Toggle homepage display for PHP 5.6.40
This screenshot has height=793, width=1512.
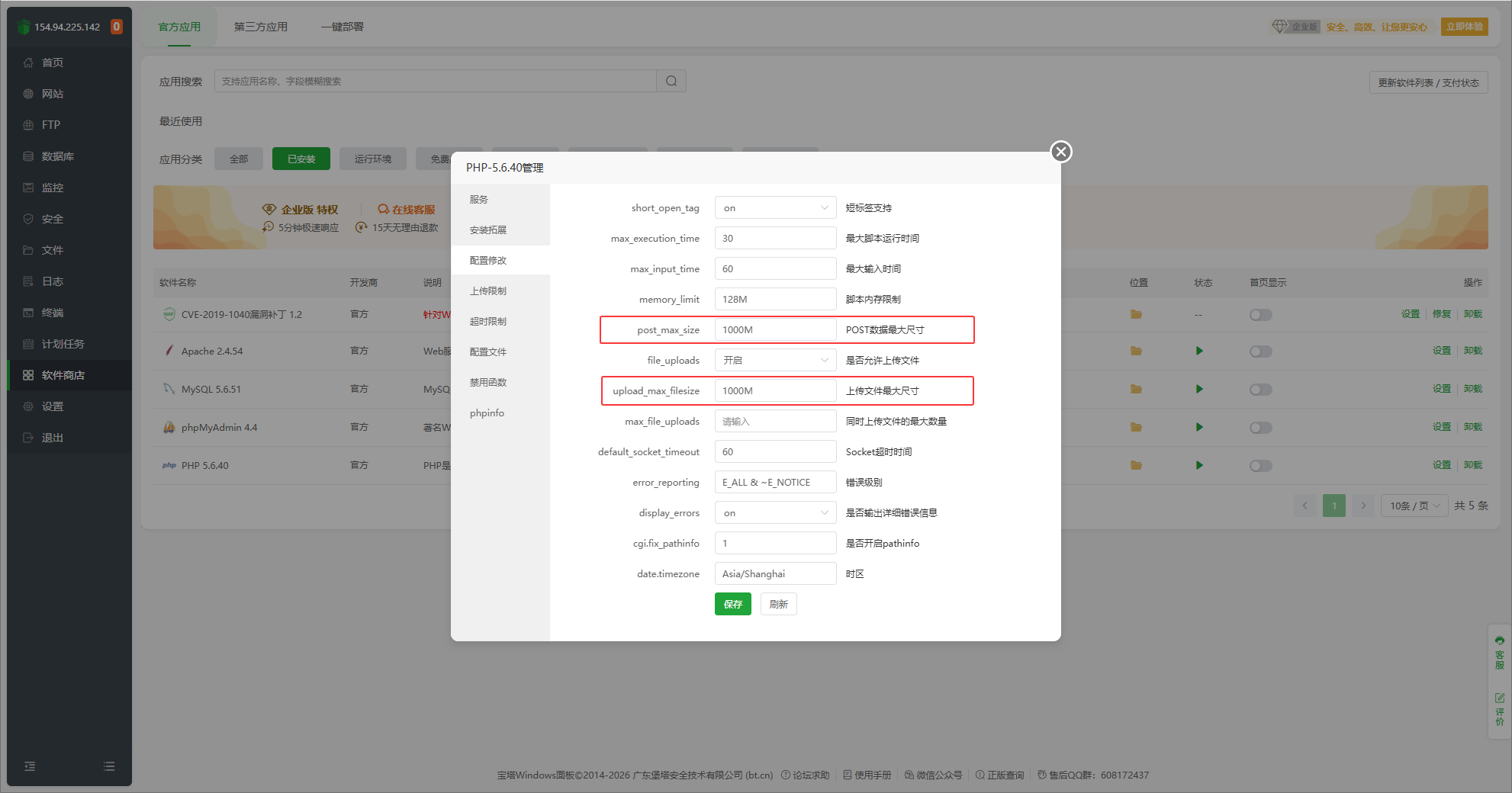(x=1260, y=466)
